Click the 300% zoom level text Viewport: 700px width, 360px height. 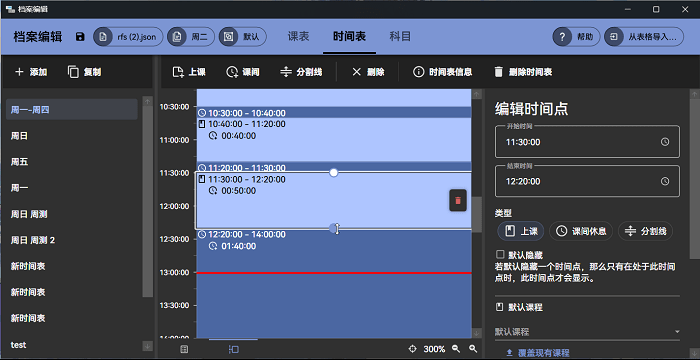[434, 349]
